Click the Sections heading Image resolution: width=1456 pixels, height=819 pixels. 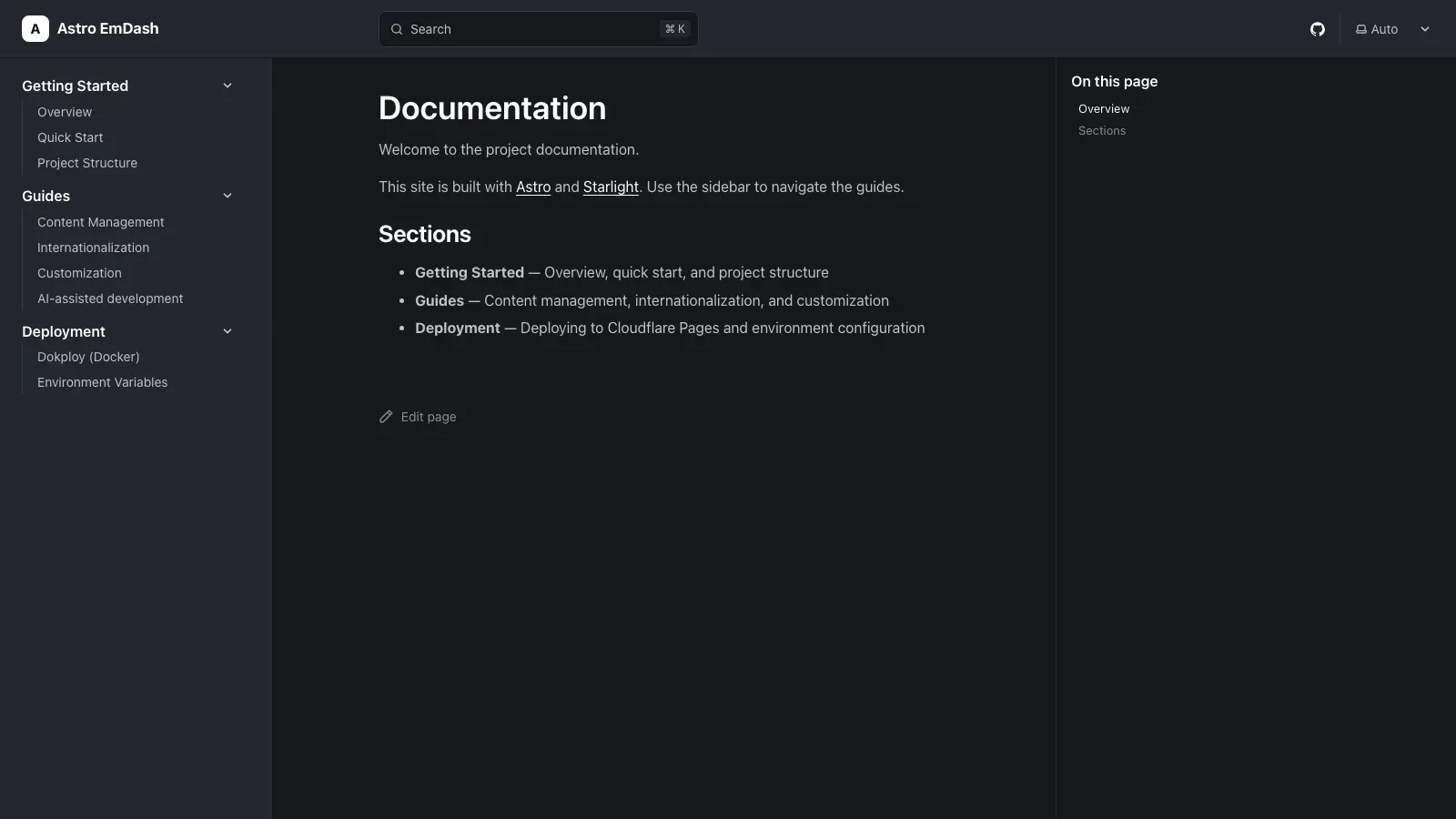tap(425, 234)
